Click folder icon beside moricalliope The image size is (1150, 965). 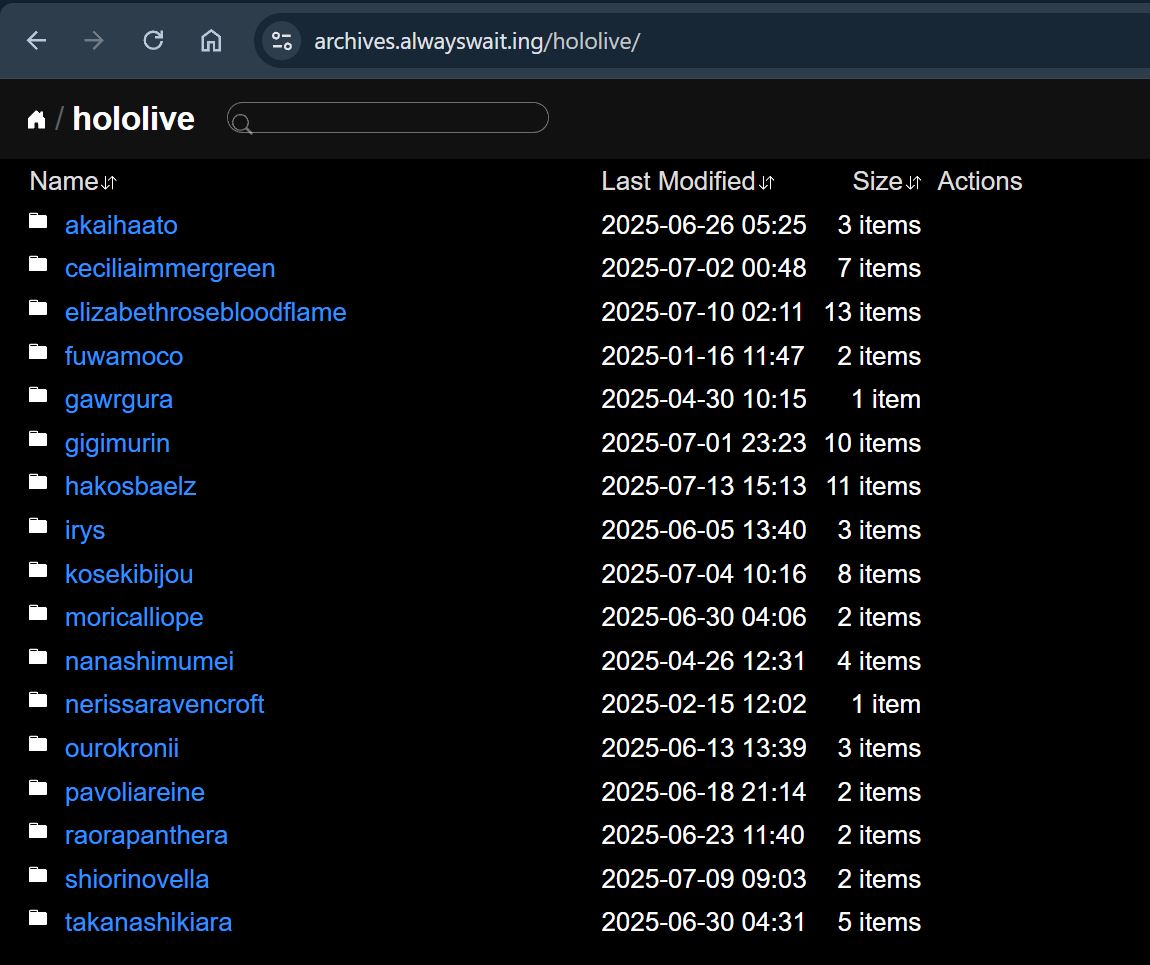(x=38, y=613)
